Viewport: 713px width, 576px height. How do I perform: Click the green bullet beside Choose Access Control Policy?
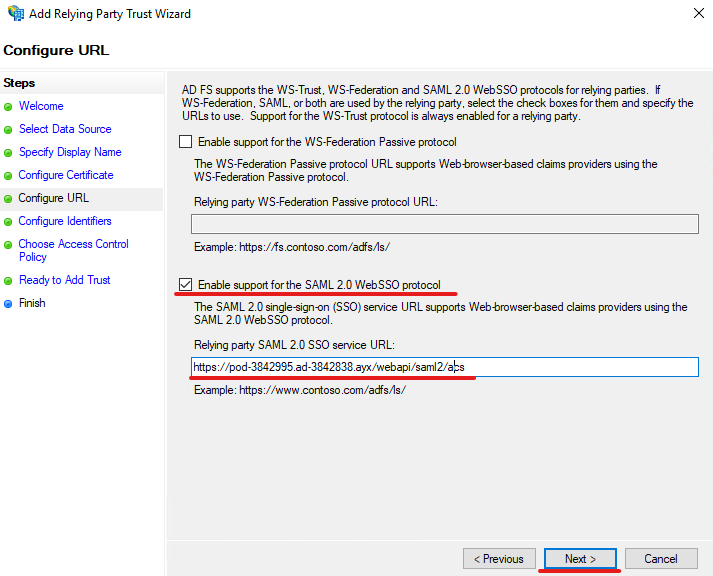point(8,245)
